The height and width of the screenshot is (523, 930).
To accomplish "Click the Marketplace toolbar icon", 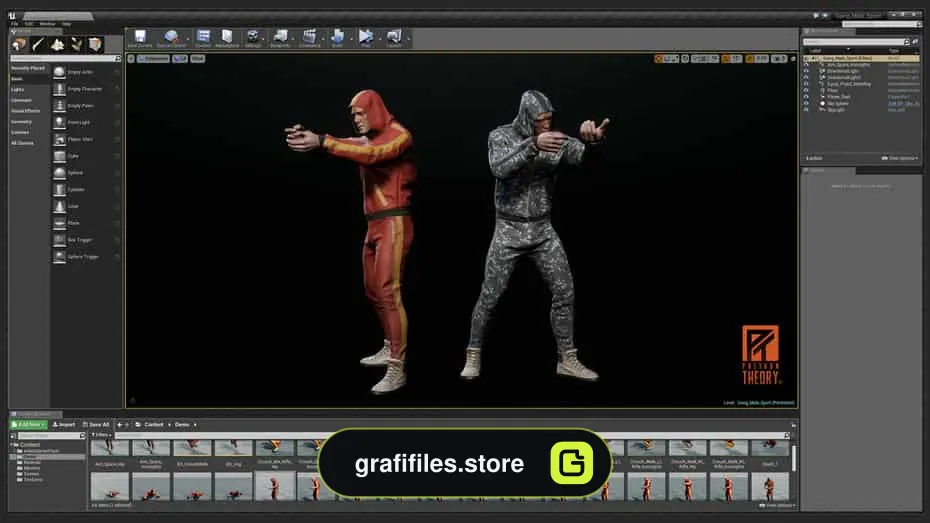I will (227, 37).
